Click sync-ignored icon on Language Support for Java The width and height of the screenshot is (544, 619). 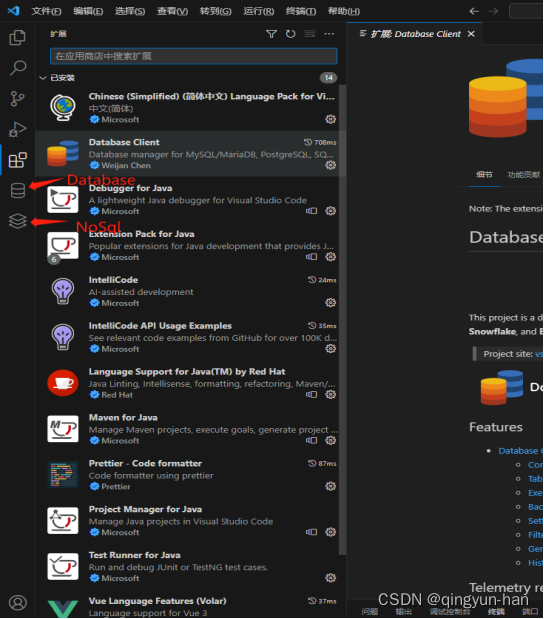[311, 394]
